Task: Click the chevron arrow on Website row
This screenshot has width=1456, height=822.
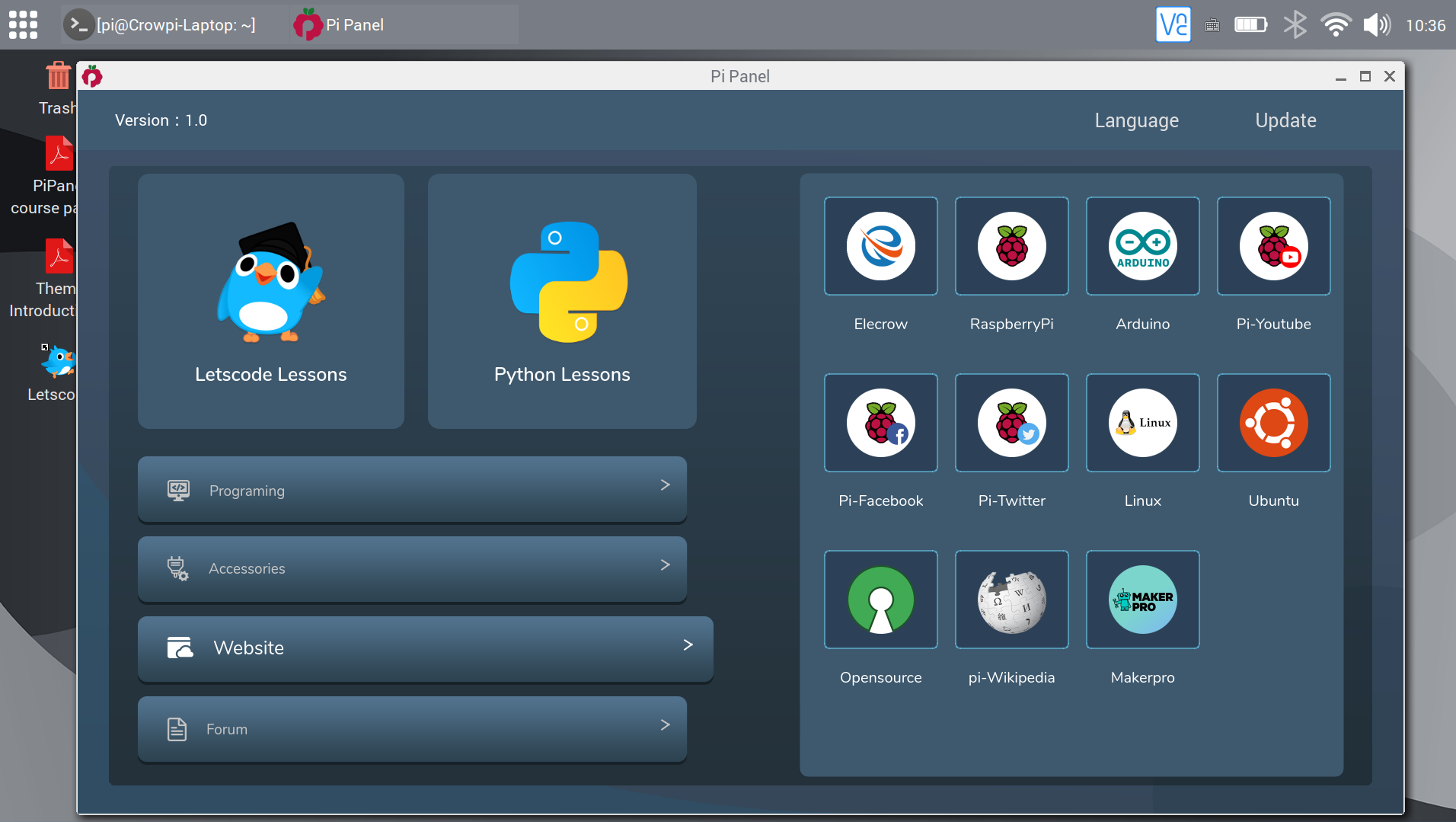Action: [688, 644]
